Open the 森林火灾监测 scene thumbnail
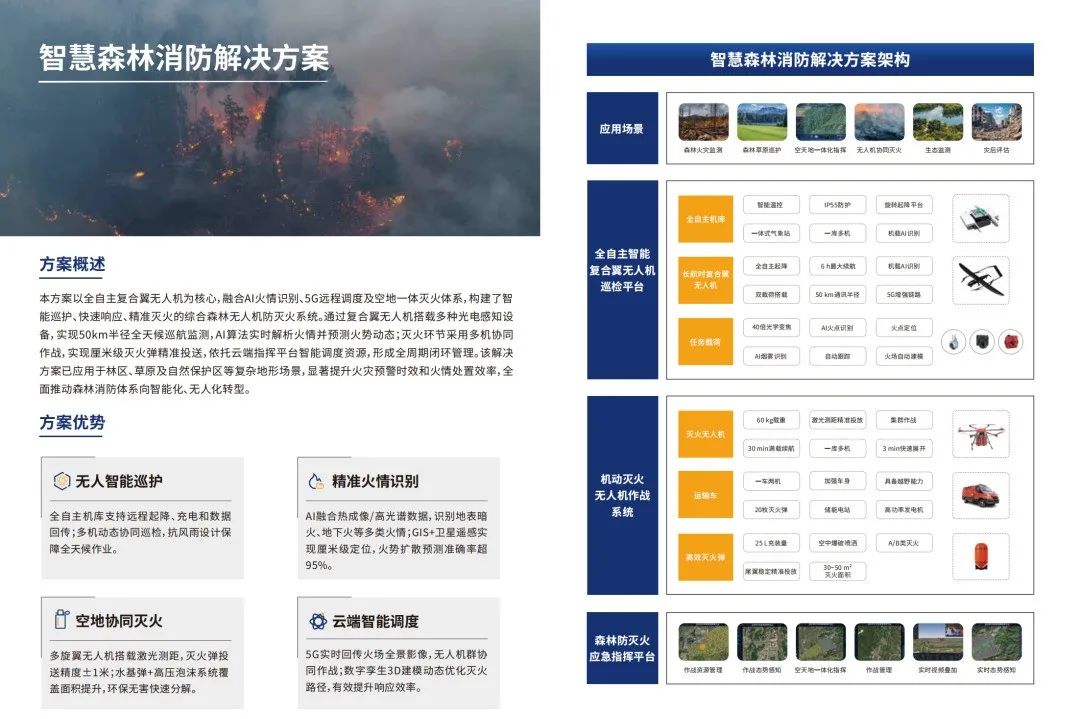Screen dimensions: 1076x719 point(703,122)
